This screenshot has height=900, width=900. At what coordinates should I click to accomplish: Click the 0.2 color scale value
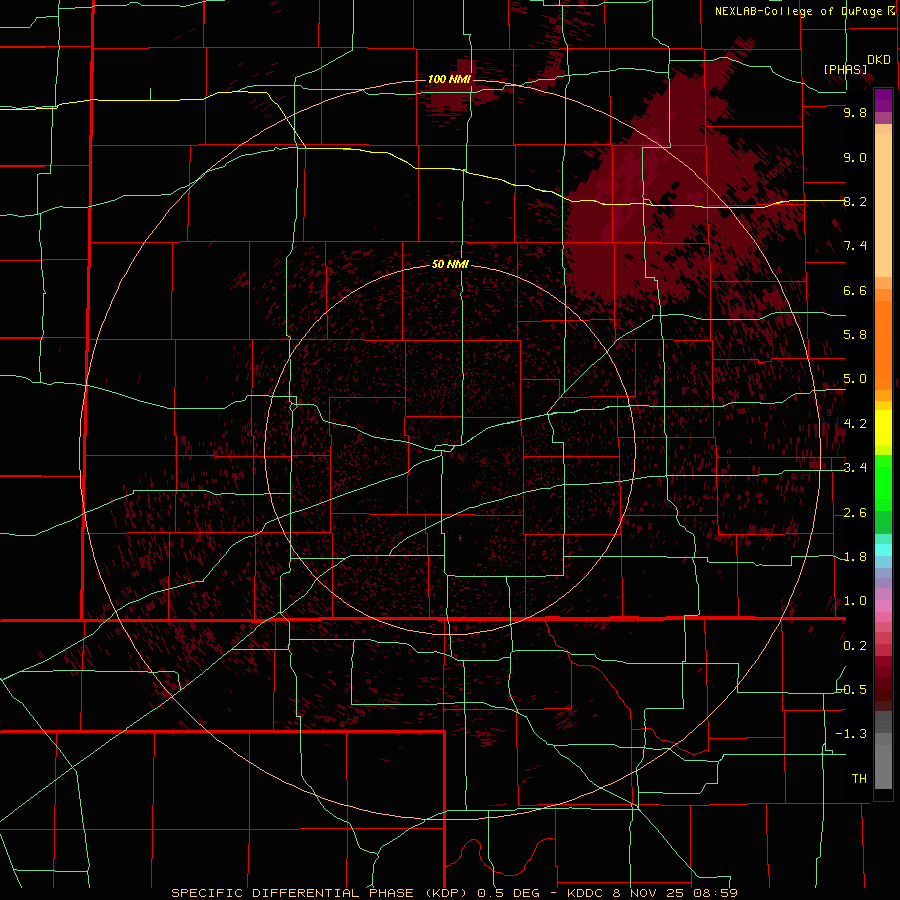click(855, 646)
